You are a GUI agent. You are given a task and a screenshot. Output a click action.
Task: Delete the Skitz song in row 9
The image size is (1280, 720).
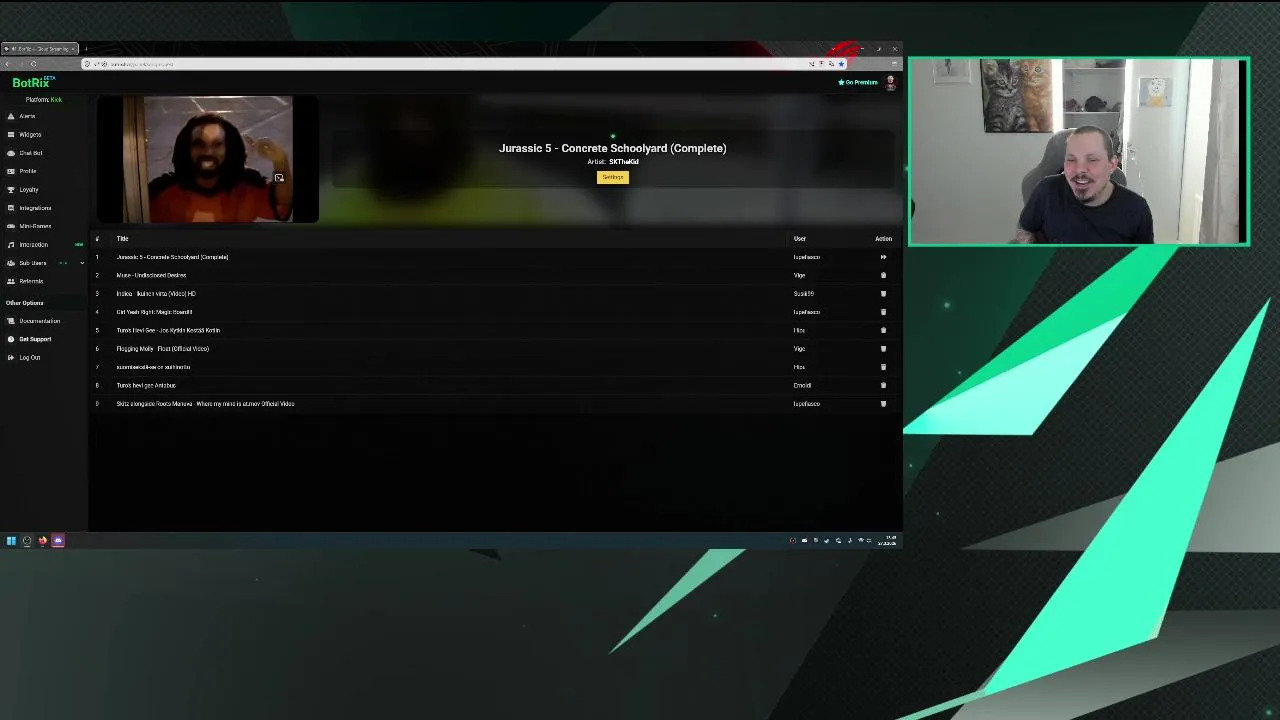tap(883, 404)
